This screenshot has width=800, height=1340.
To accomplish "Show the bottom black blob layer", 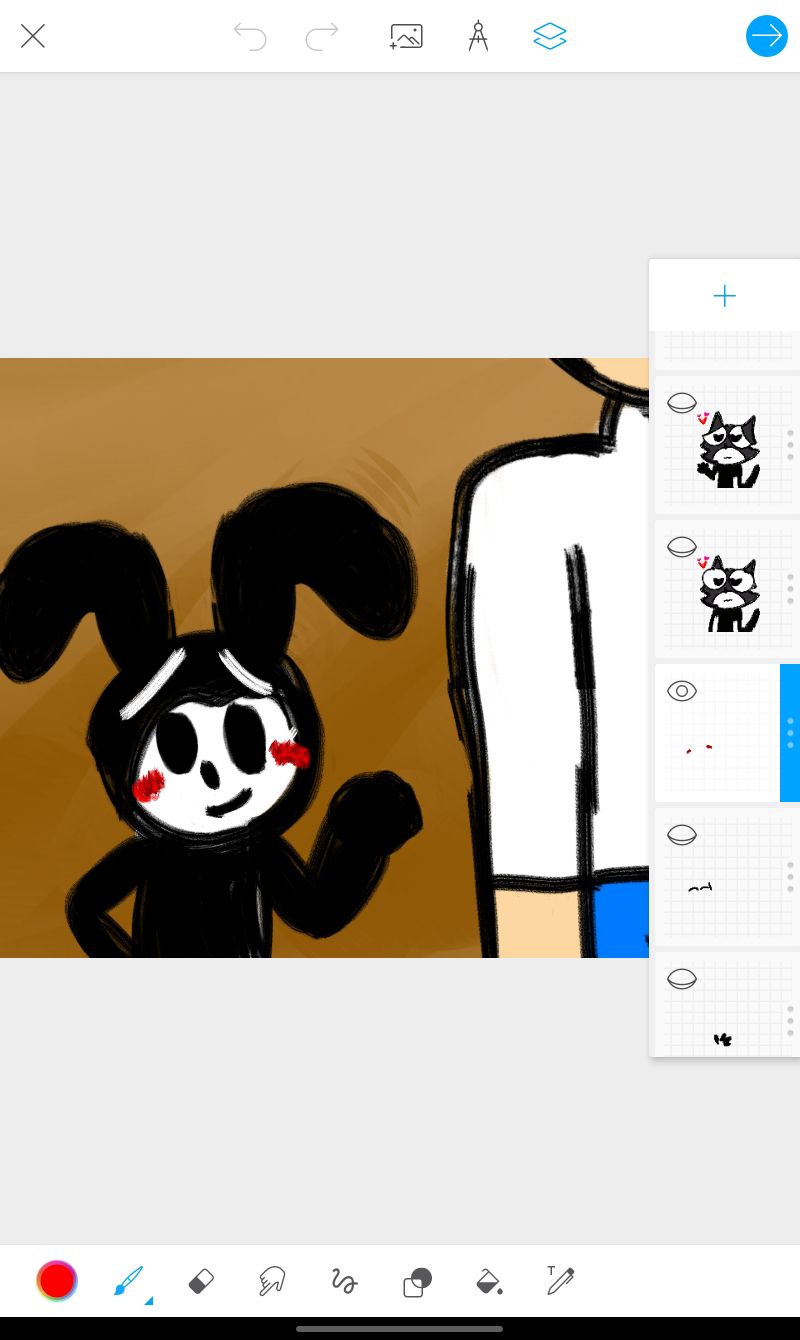I will pos(682,979).
